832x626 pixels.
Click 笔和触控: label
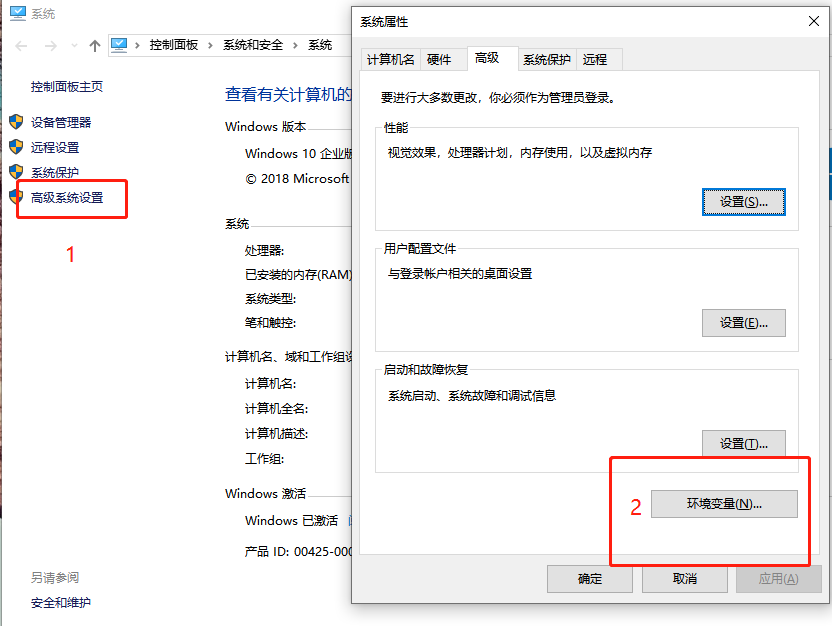[270, 323]
